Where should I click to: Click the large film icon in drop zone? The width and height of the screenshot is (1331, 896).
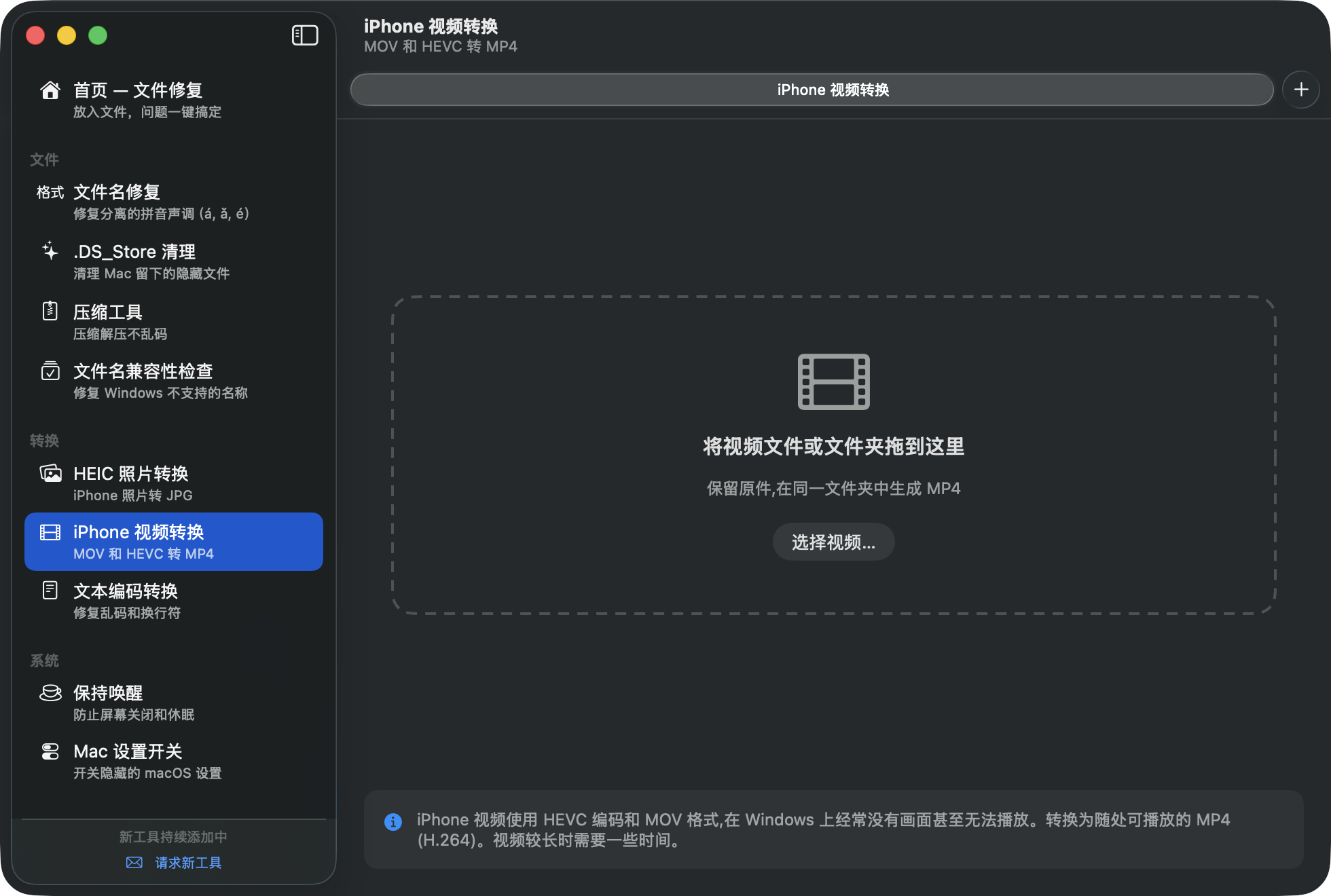click(833, 381)
